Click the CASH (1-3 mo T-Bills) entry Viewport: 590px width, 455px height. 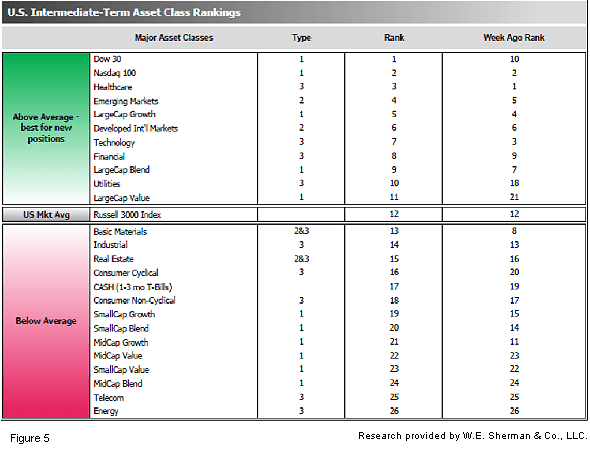(133, 287)
